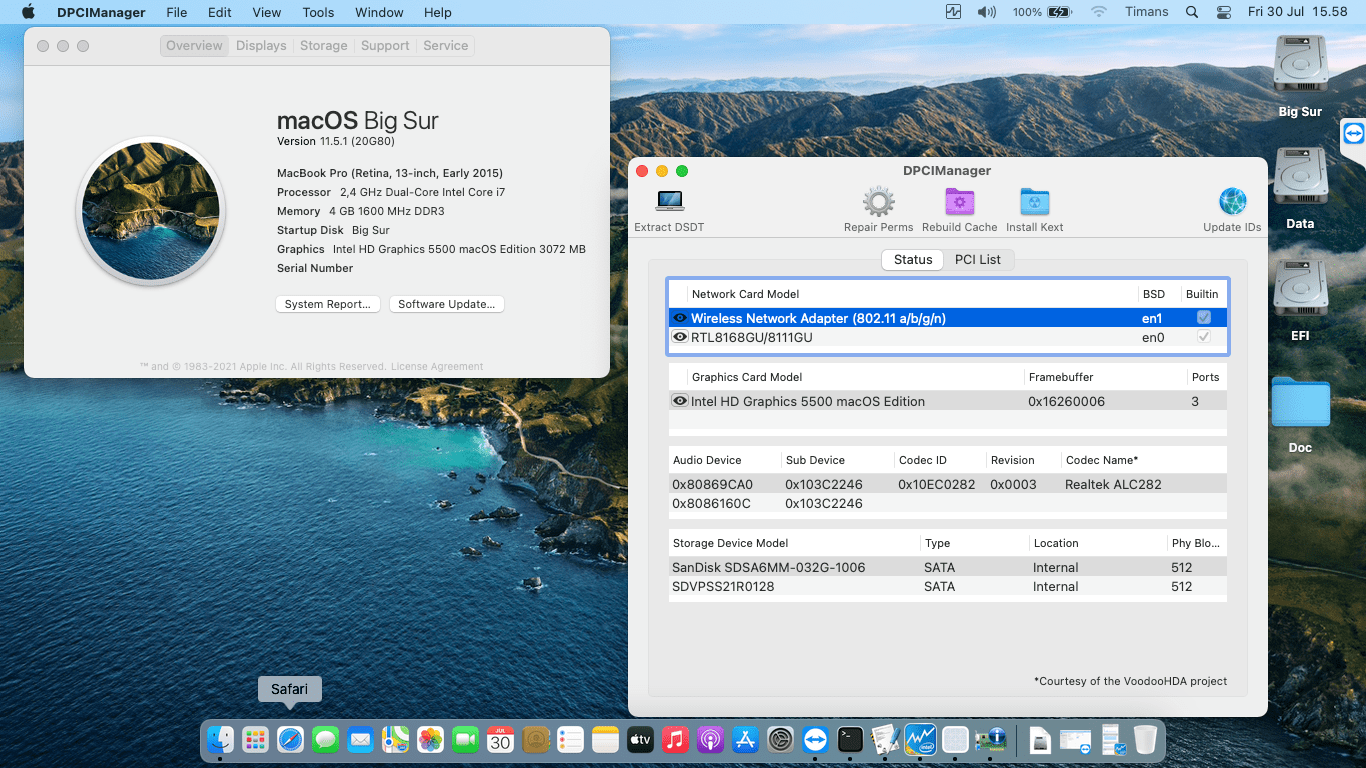The width and height of the screenshot is (1366, 768).
Task: Select the SanDisk SDSA6MM-032G-1006 storage row
Action: point(948,567)
